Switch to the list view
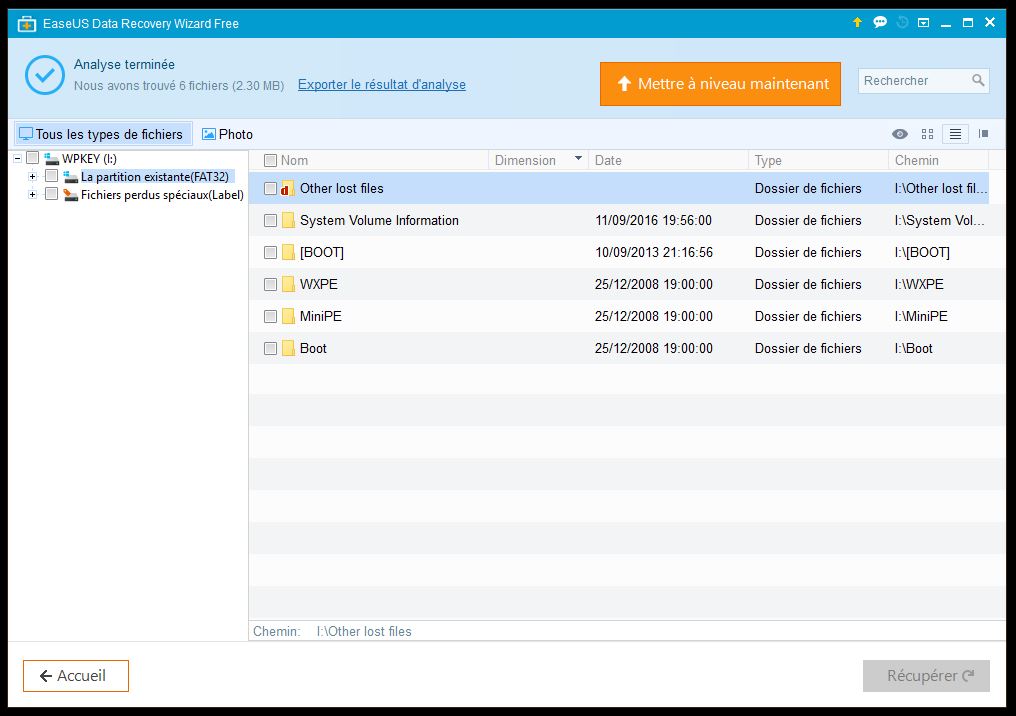This screenshot has height=716, width=1016. 955,134
